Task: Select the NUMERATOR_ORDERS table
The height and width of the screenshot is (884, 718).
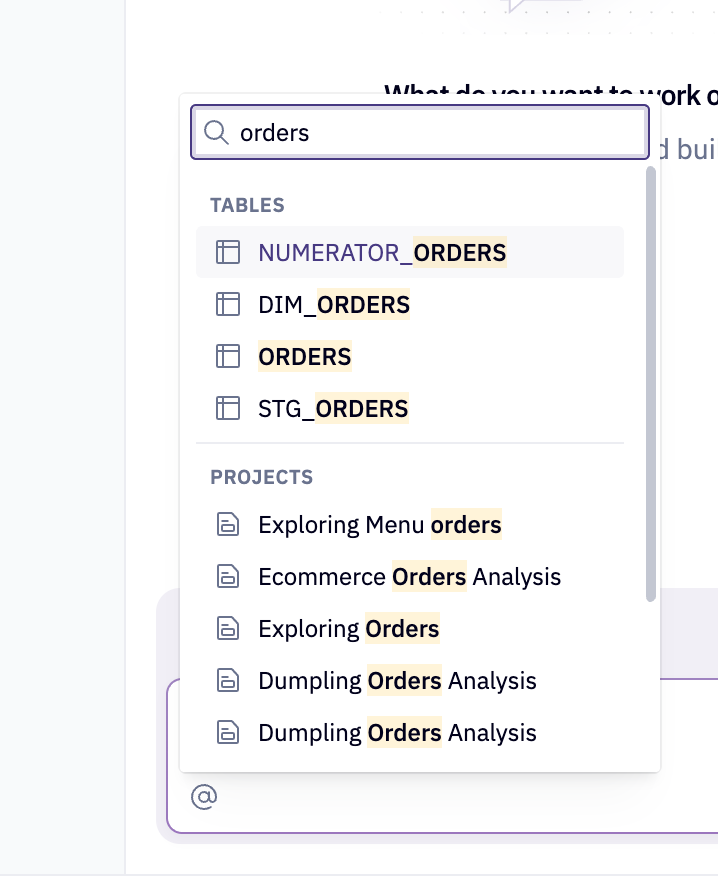Action: click(x=410, y=252)
